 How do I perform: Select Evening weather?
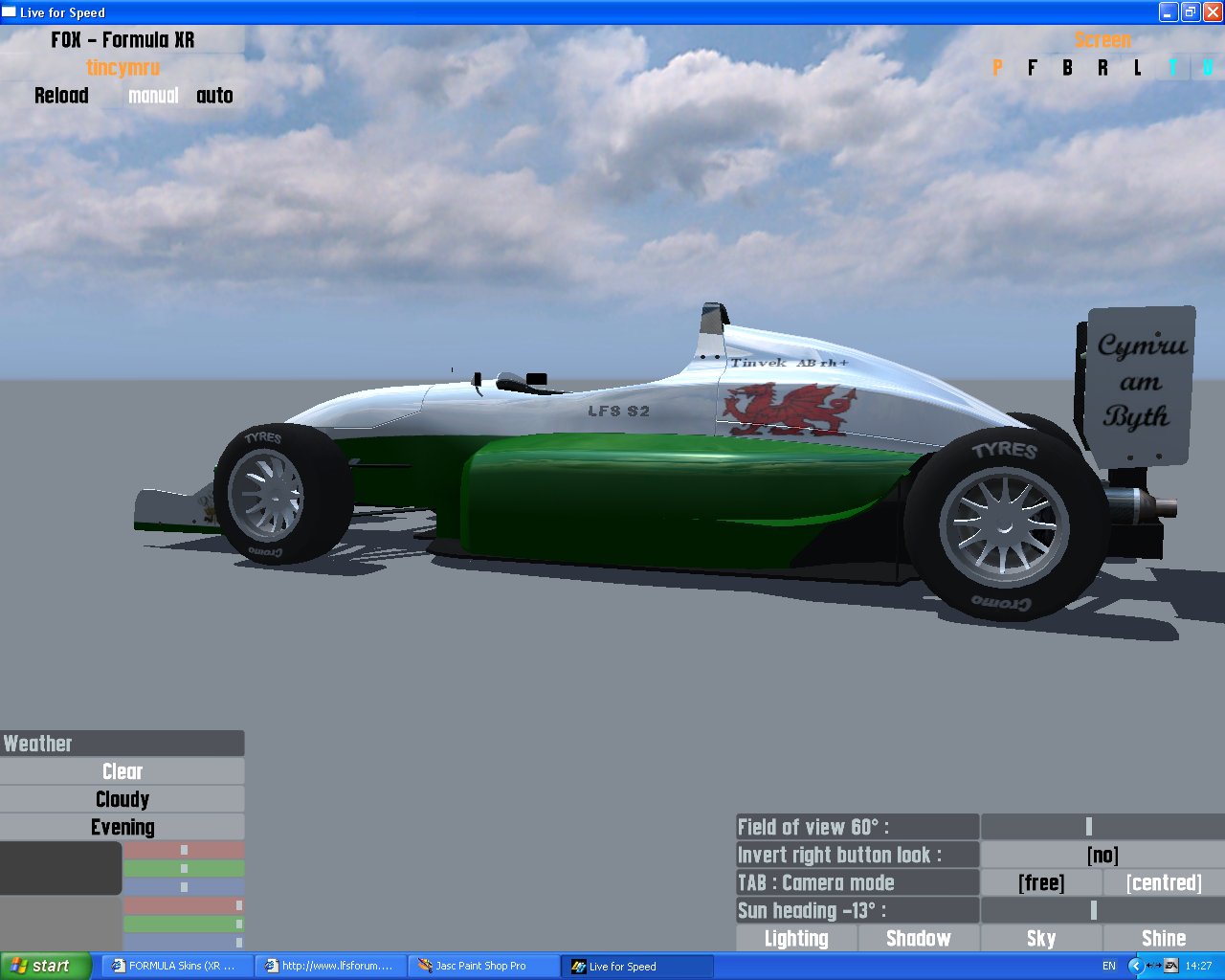click(x=122, y=827)
